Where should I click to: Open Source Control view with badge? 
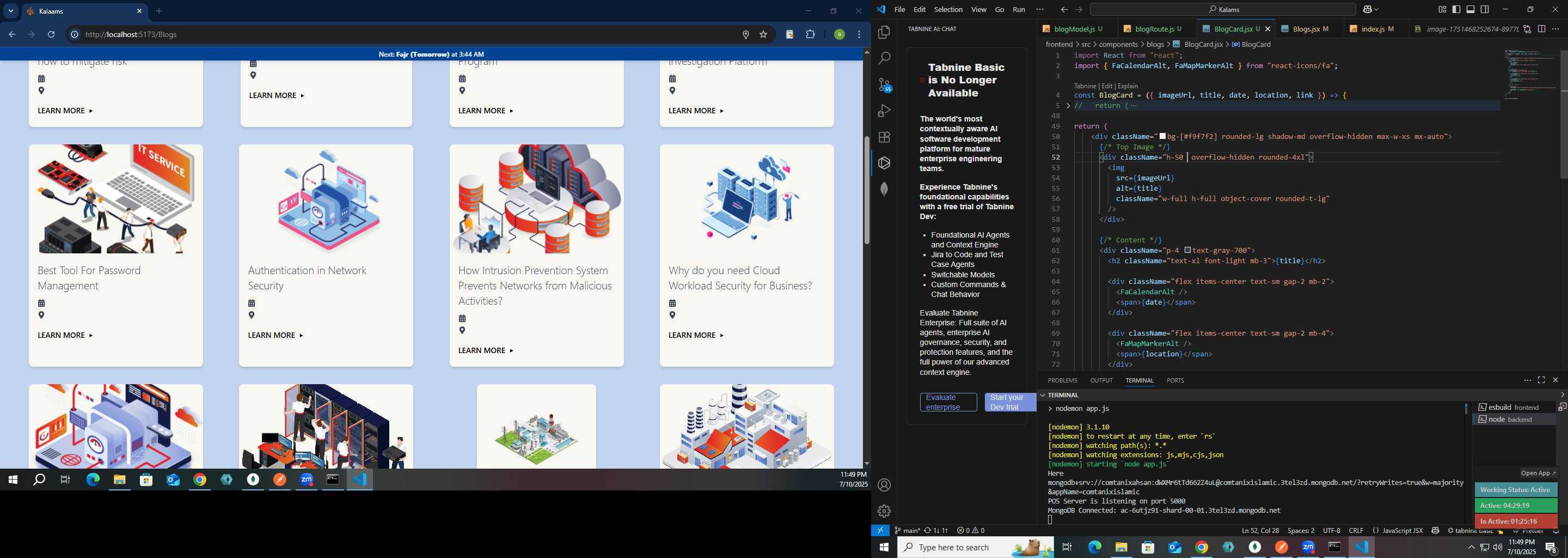pos(884,84)
